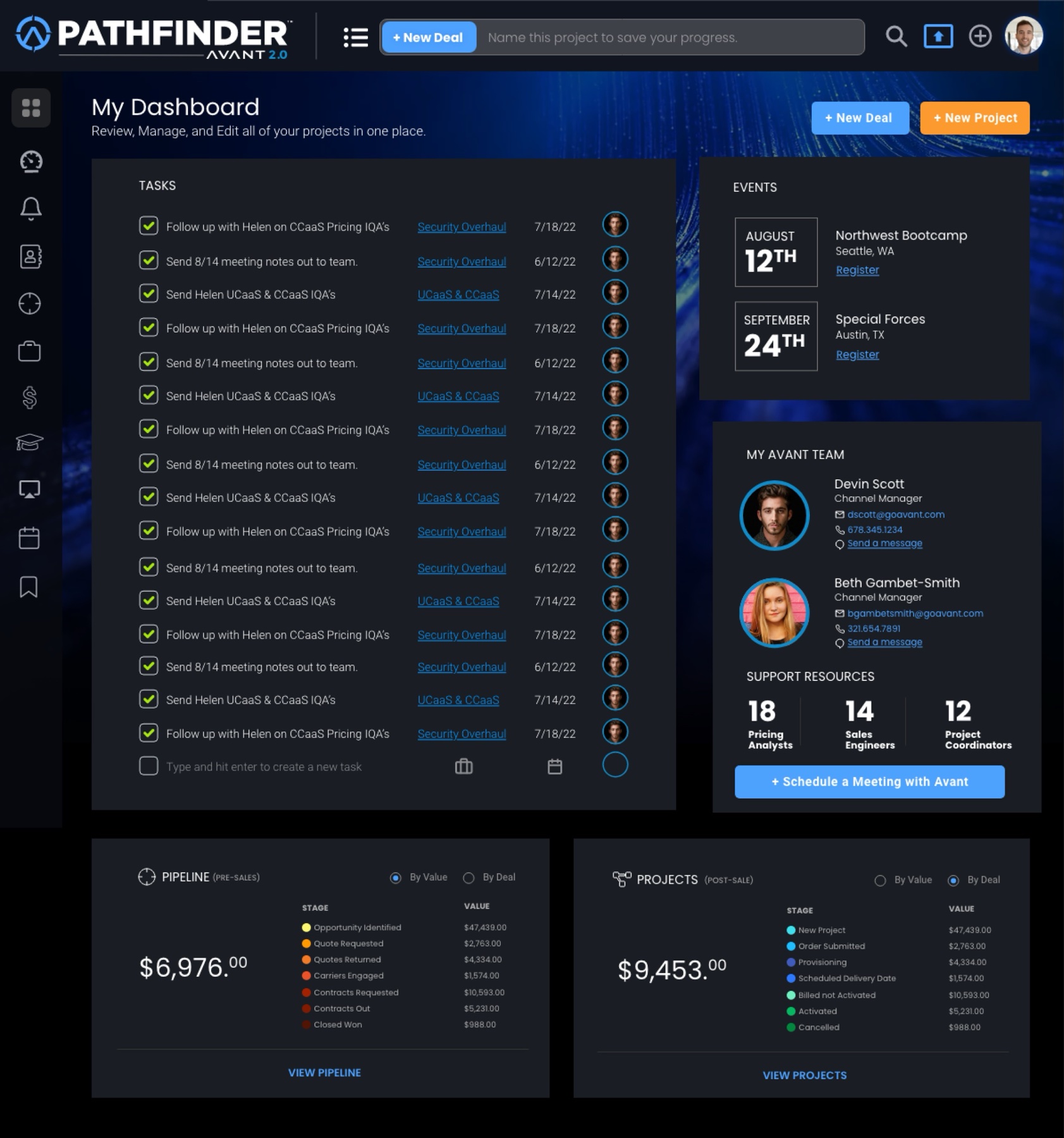Click the Pathfinder Avant logo

[154, 37]
